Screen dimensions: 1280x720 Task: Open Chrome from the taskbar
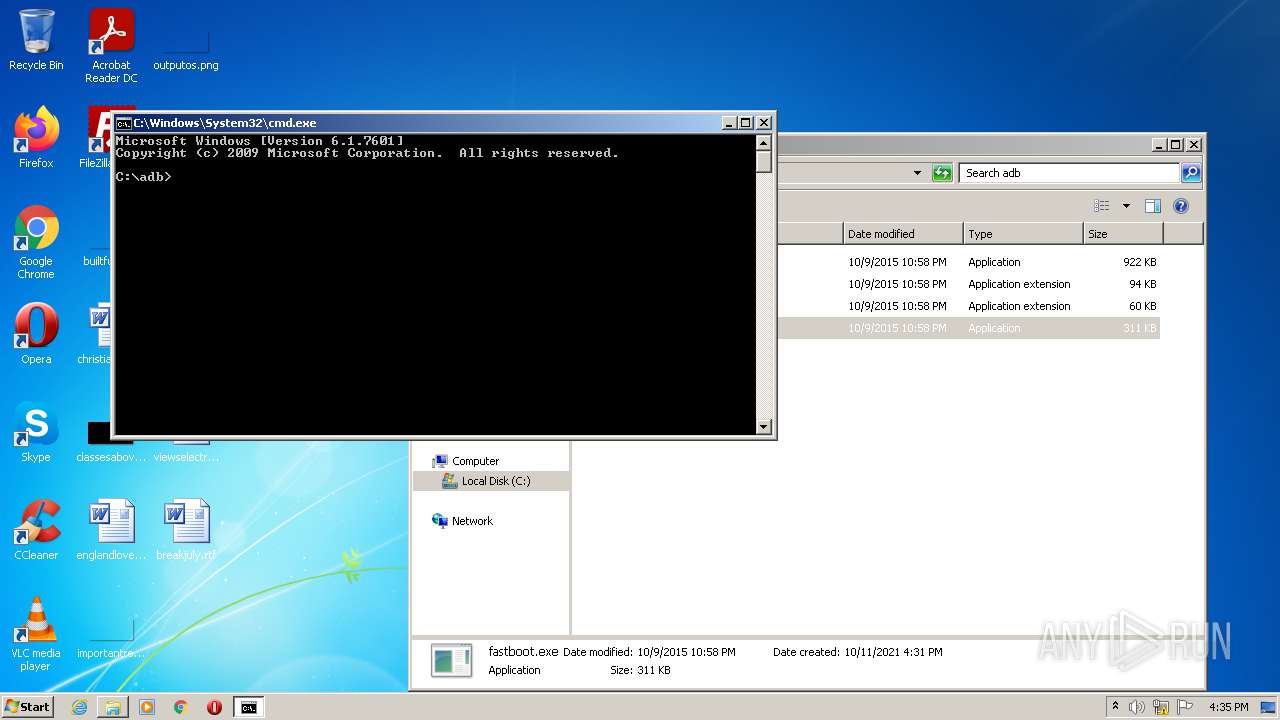coord(180,707)
